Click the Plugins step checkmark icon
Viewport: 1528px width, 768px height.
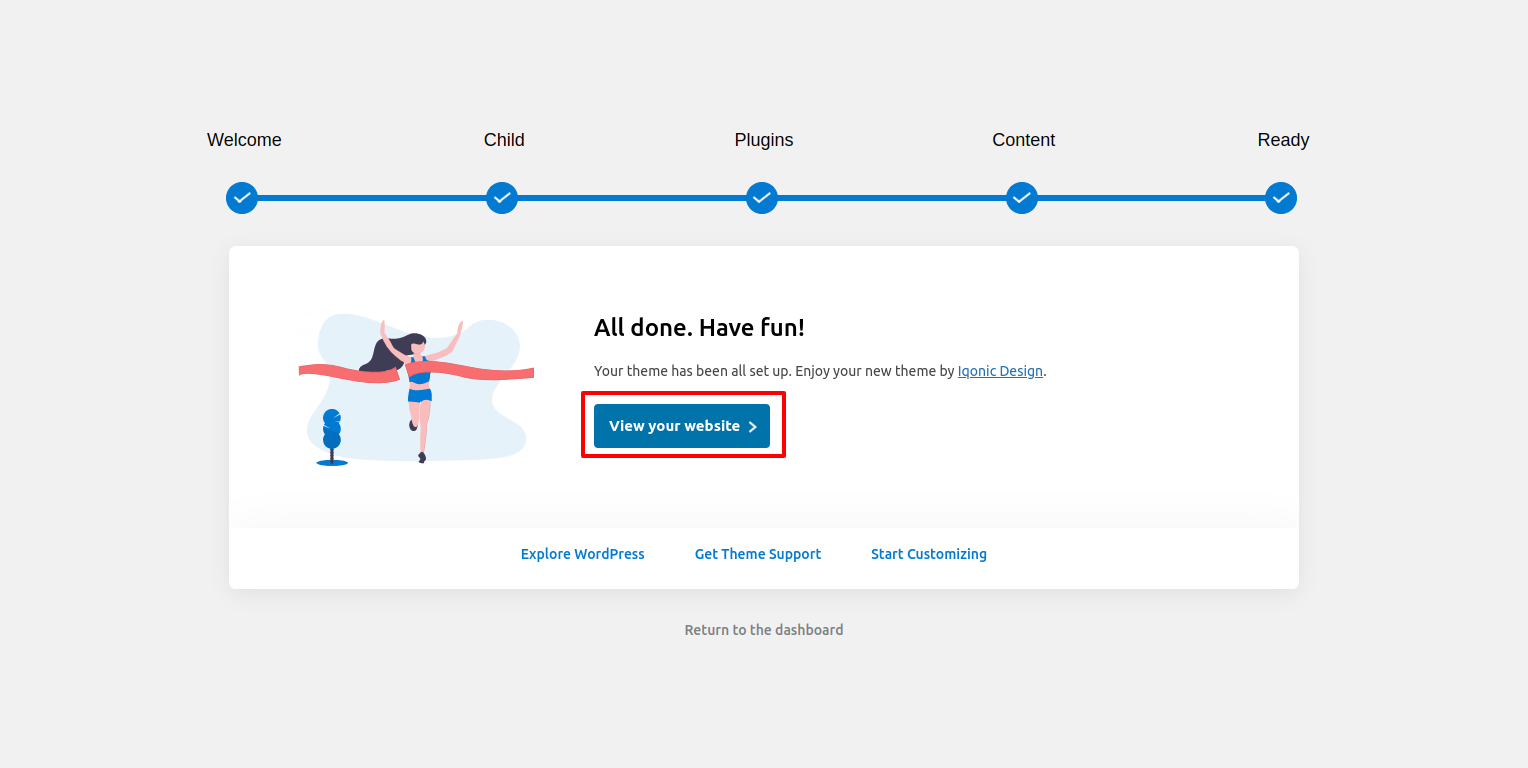coord(762,198)
